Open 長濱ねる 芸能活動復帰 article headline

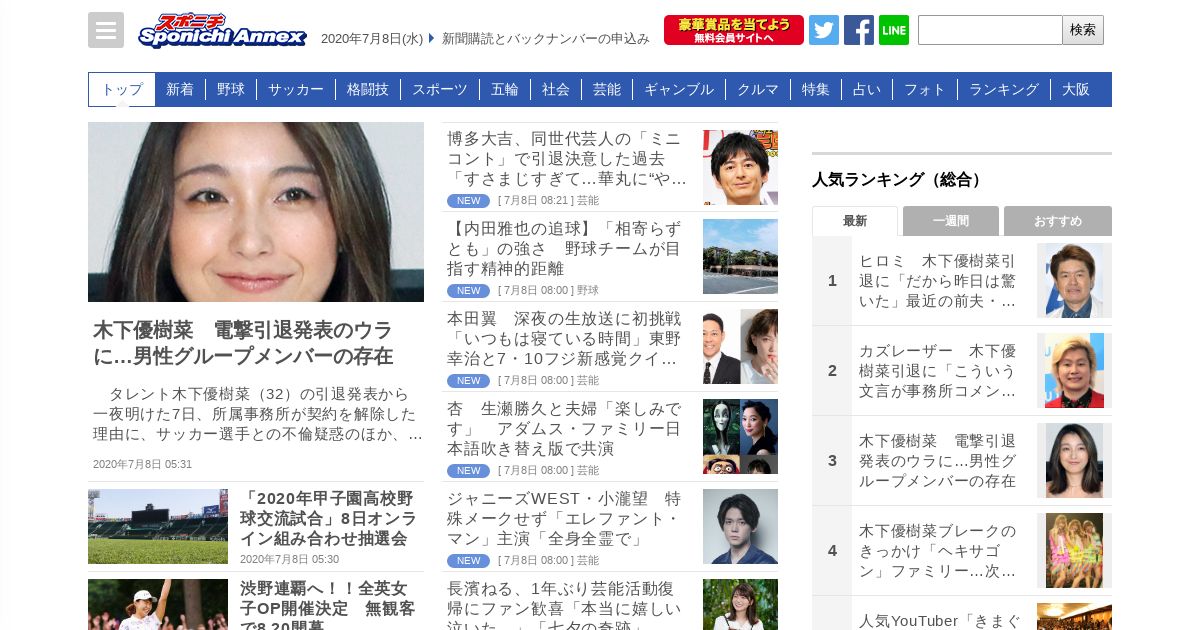[x=565, y=604]
